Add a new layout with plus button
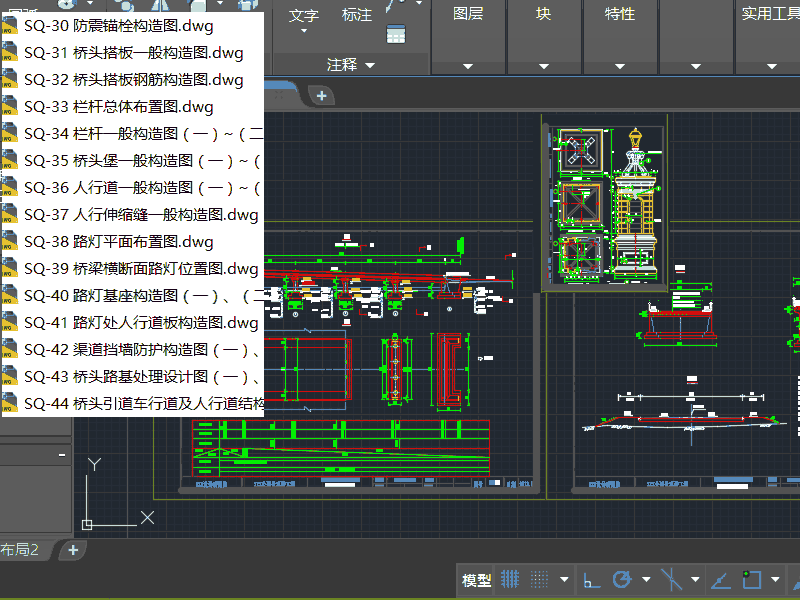 72,550
